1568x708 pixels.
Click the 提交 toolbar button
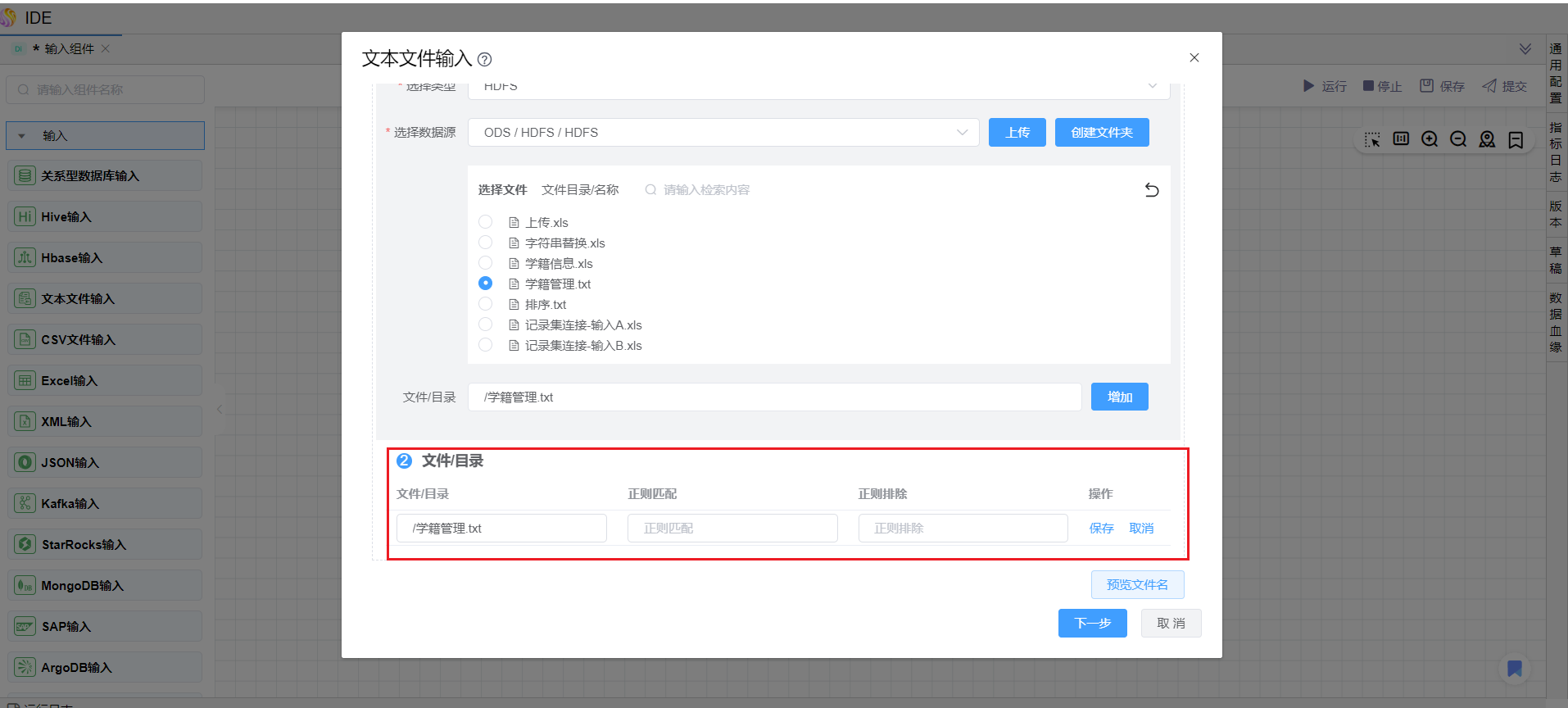1504,86
